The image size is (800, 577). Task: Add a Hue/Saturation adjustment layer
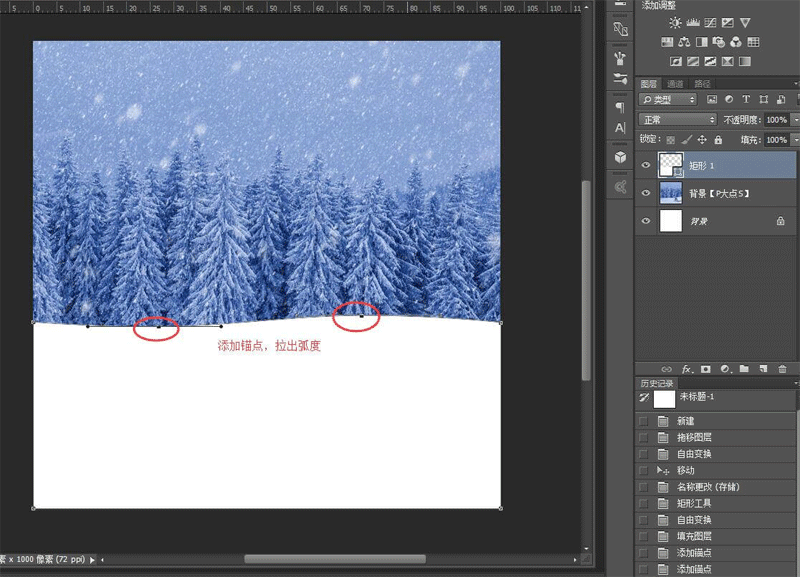667,42
